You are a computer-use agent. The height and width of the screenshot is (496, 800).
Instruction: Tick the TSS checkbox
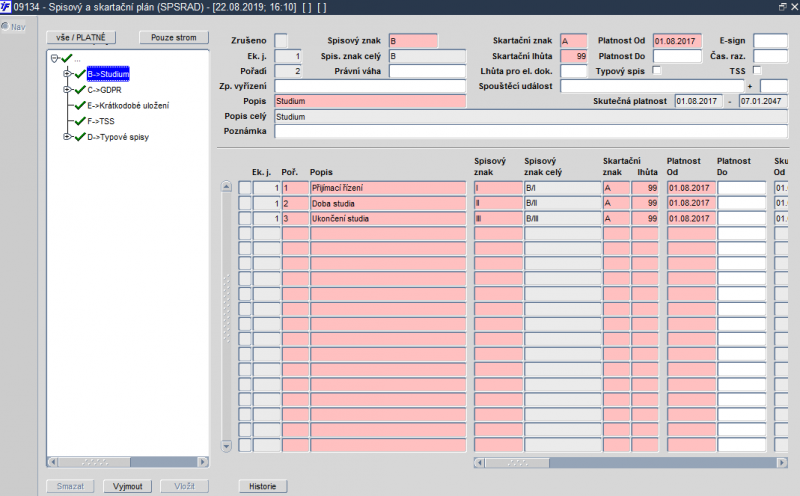(757, 70)
